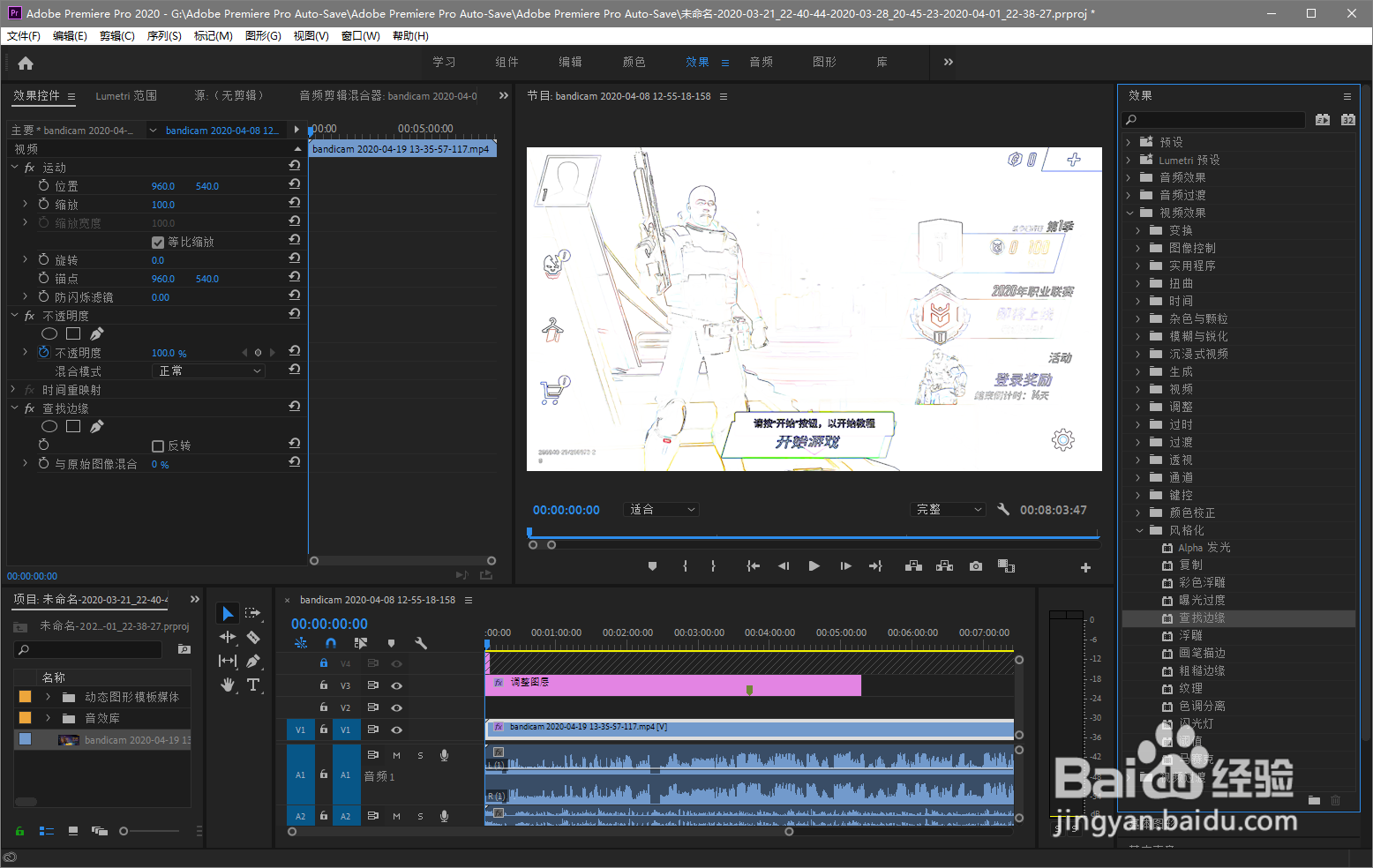The height and width of the screenshot is (868, 1373).
Task: Enable the 反转 checkbox under 查找边缘
Action: point(158,446)
